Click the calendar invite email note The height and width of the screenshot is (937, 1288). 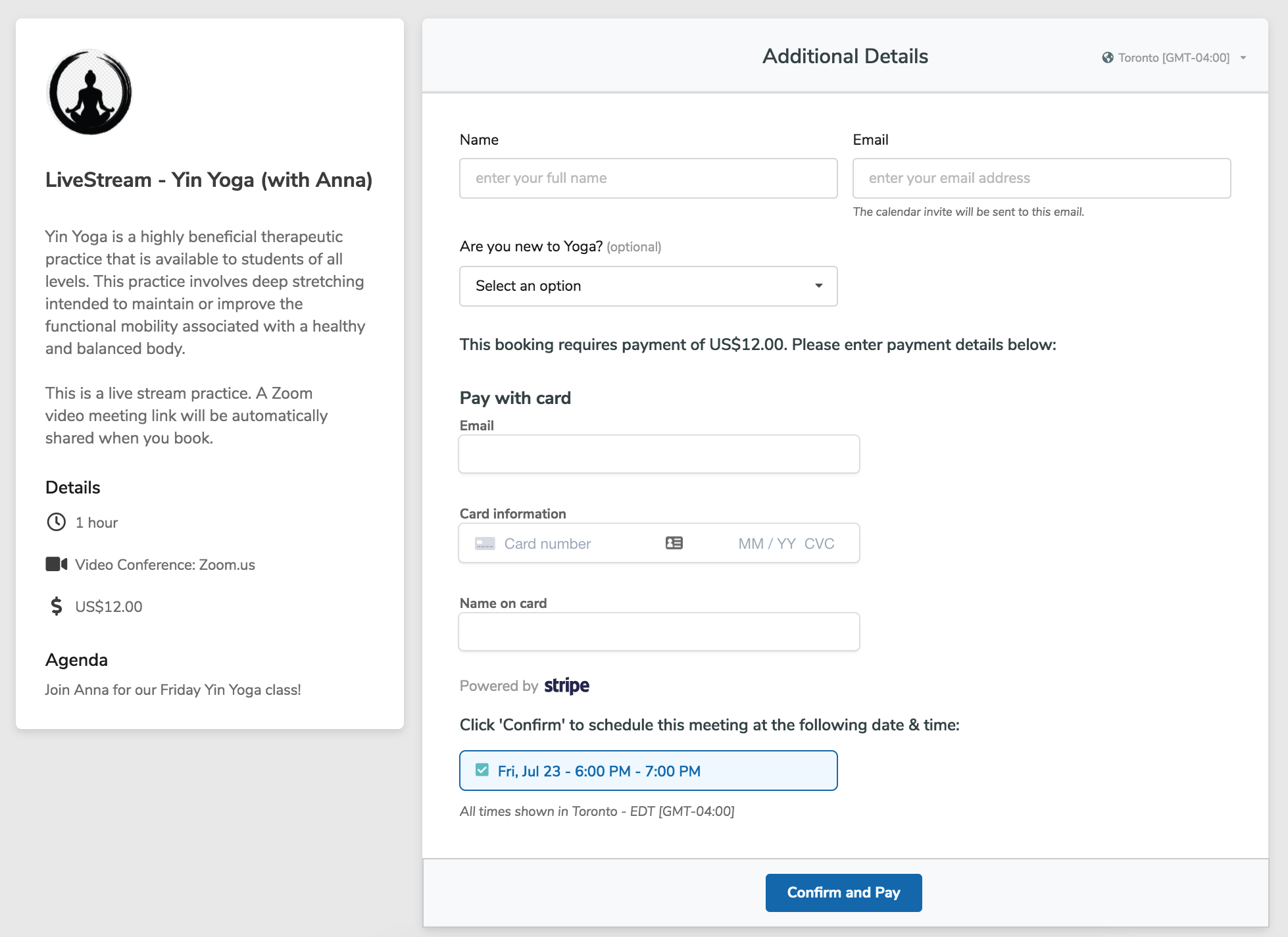pyautogui.click(x=968, y=212)
